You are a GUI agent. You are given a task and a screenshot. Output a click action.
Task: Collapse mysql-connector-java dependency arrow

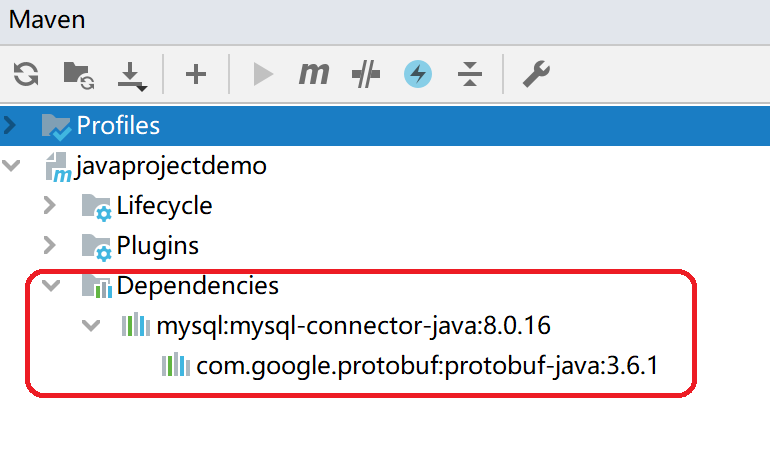[x=91, y=326]
